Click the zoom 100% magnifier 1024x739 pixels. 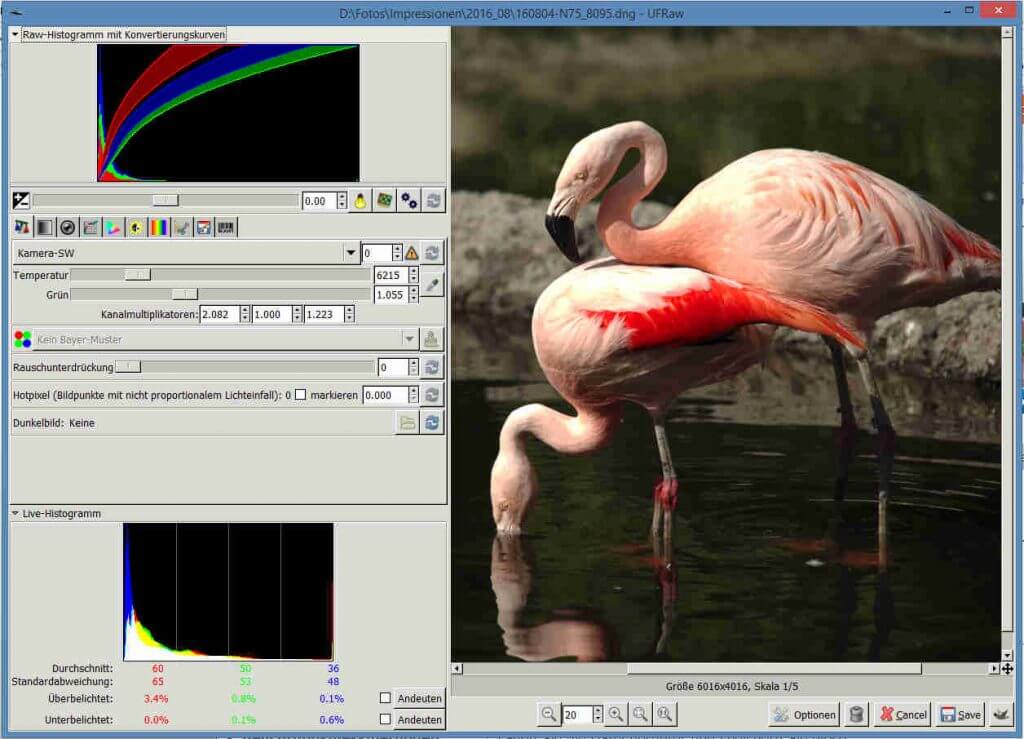[665, 714]
